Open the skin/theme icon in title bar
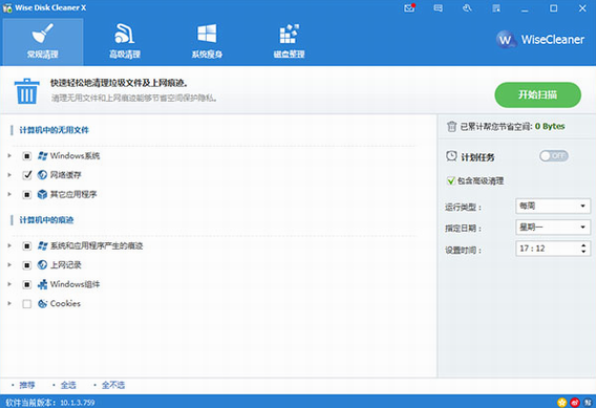Screen dimensions: 596x408 click(x=467, y=8)
